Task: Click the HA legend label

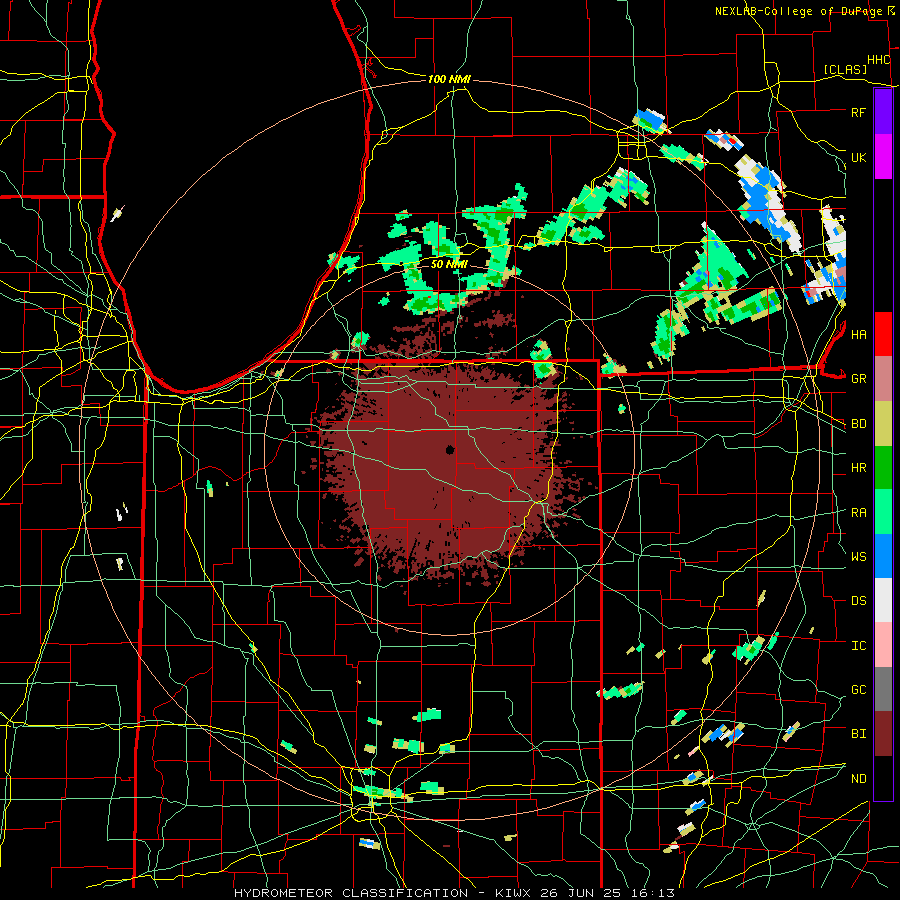Action: point(858,335)
